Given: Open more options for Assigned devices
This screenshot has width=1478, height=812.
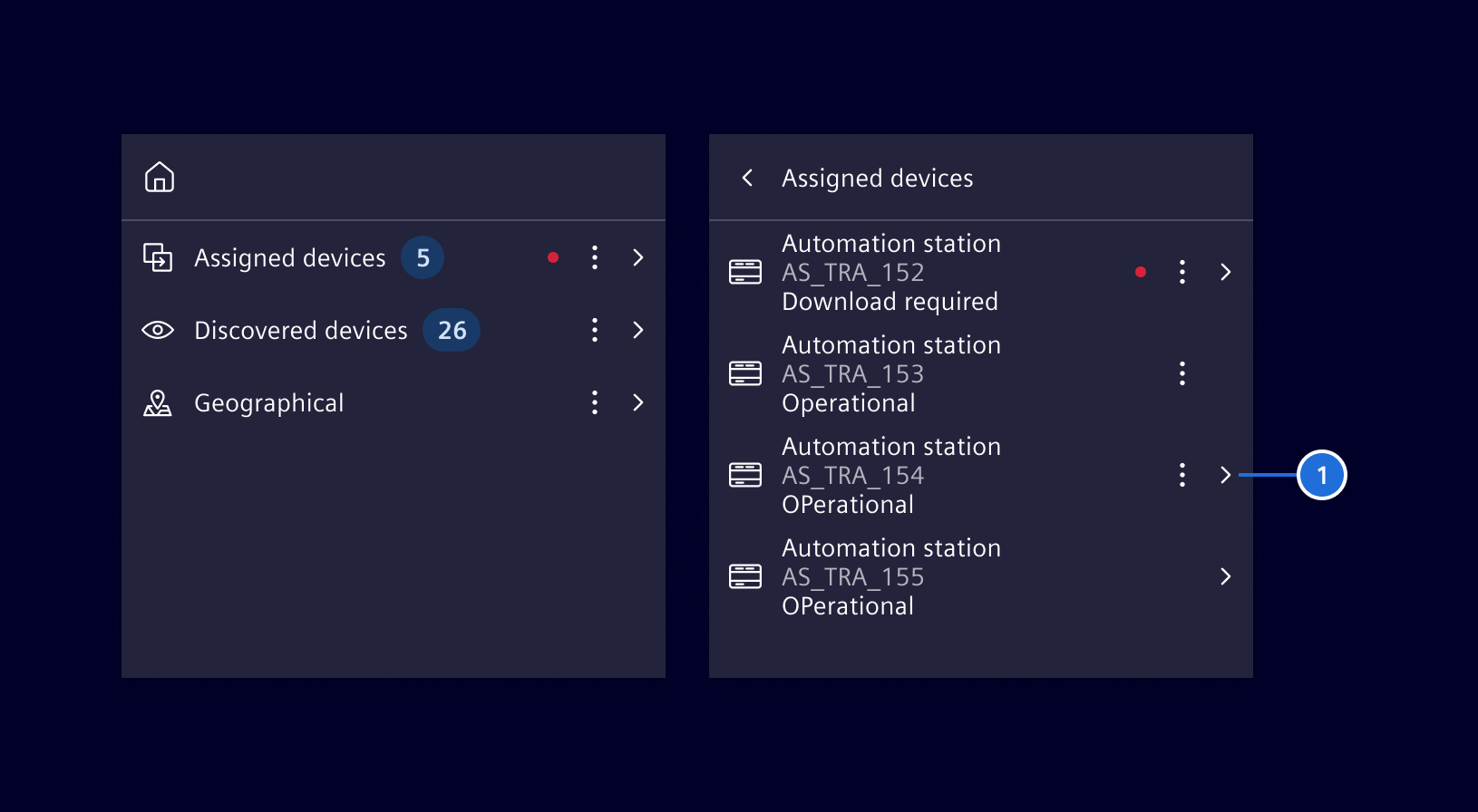Looking at the screenshot, I should pyautogui.click(x=595, y=257).
